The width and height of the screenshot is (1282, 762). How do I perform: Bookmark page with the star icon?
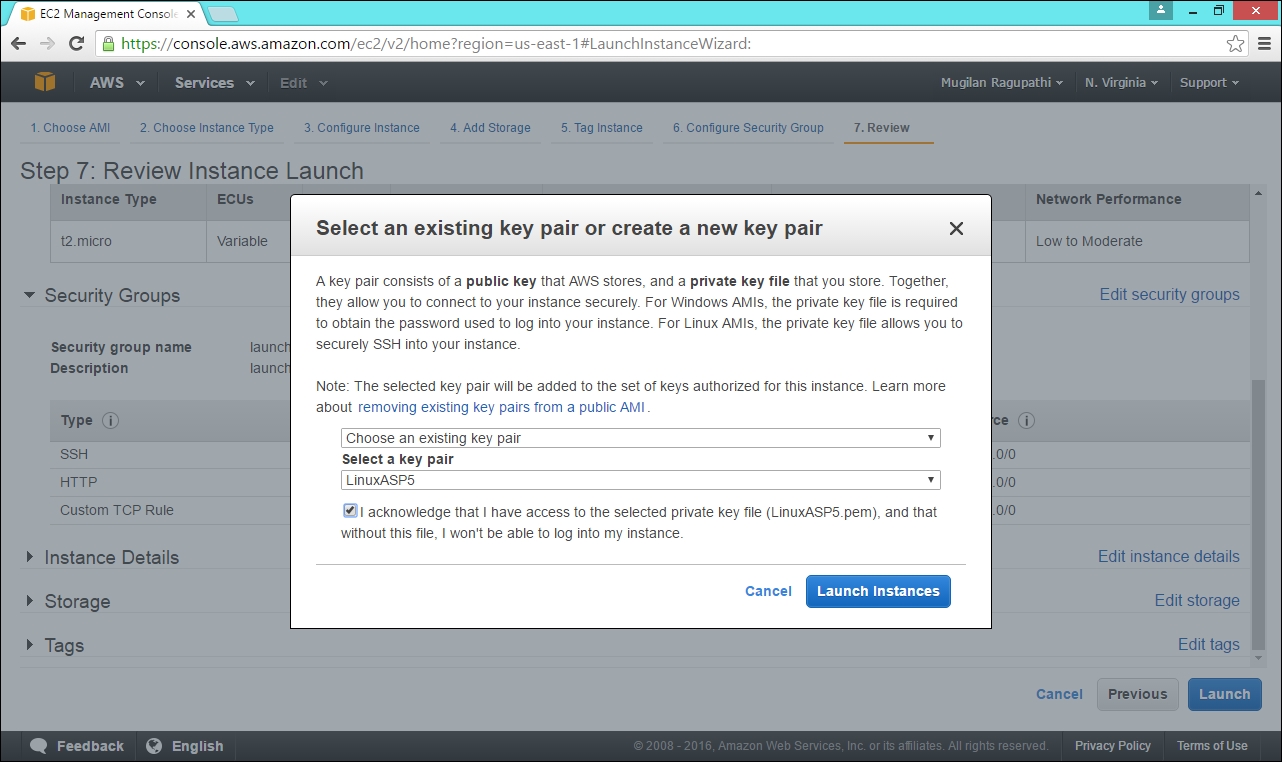pos(1236,44)
